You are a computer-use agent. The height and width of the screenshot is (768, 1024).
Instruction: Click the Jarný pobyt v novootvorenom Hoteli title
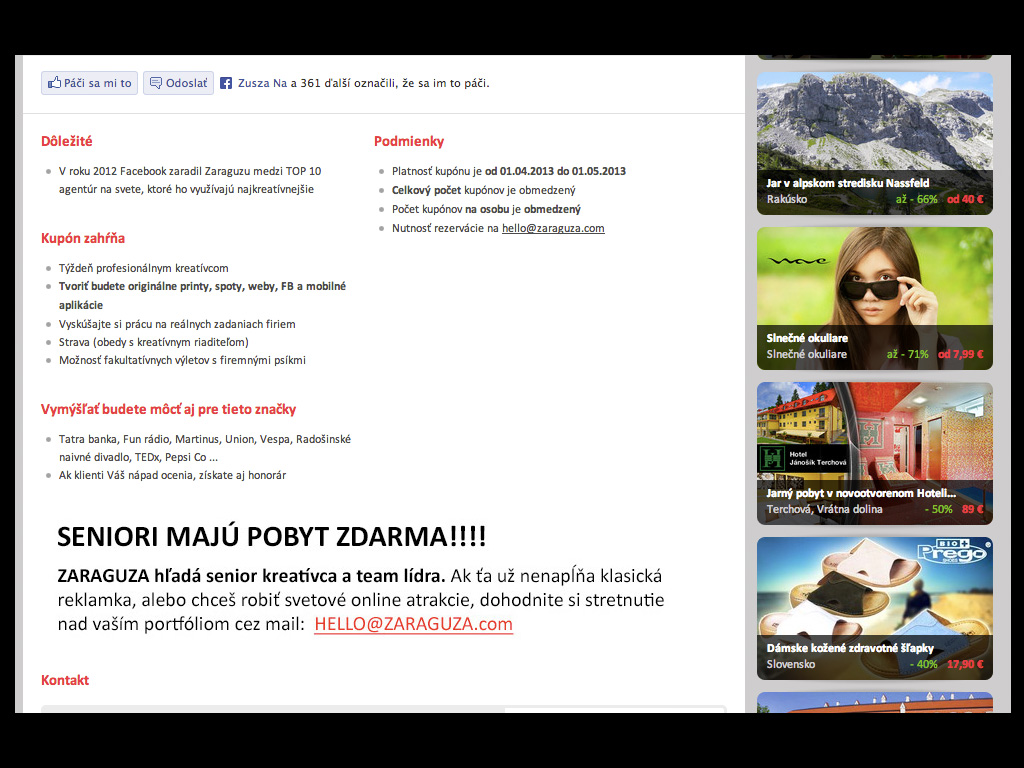(x=861, y=493)
